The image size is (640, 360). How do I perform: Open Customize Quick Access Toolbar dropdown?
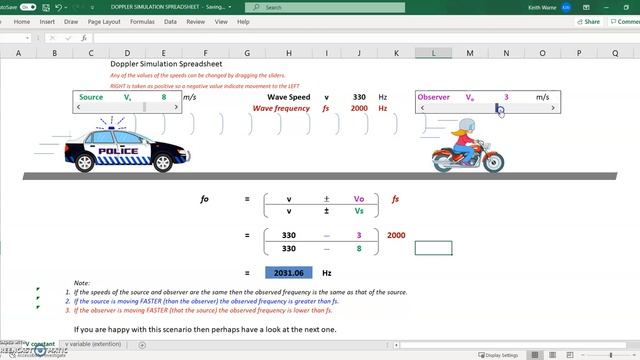[x=92, y=7]
